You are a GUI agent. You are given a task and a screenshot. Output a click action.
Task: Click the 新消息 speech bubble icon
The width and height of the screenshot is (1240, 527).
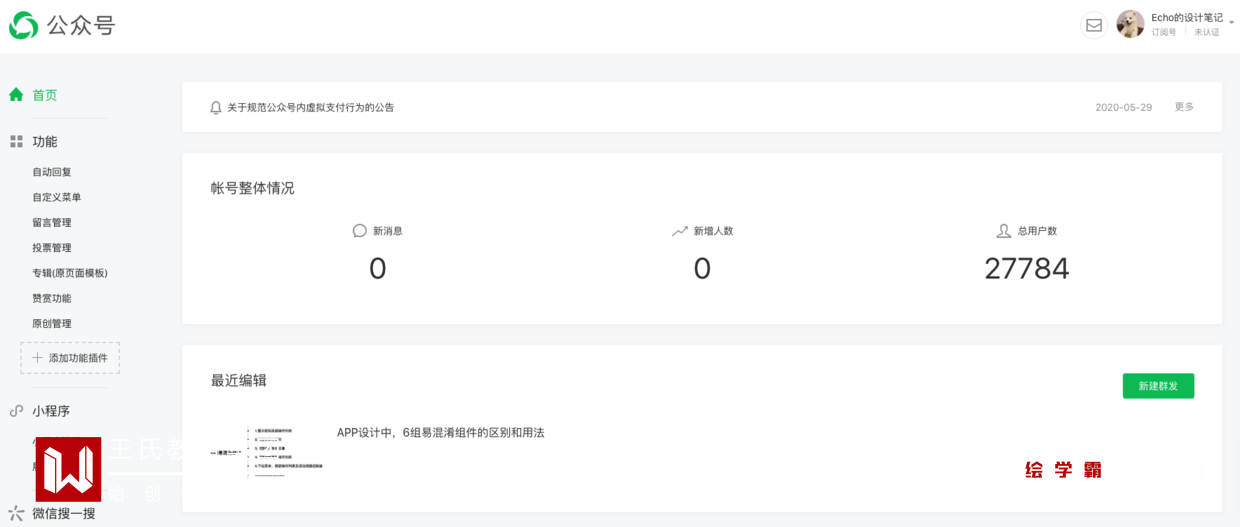point(360,231)
